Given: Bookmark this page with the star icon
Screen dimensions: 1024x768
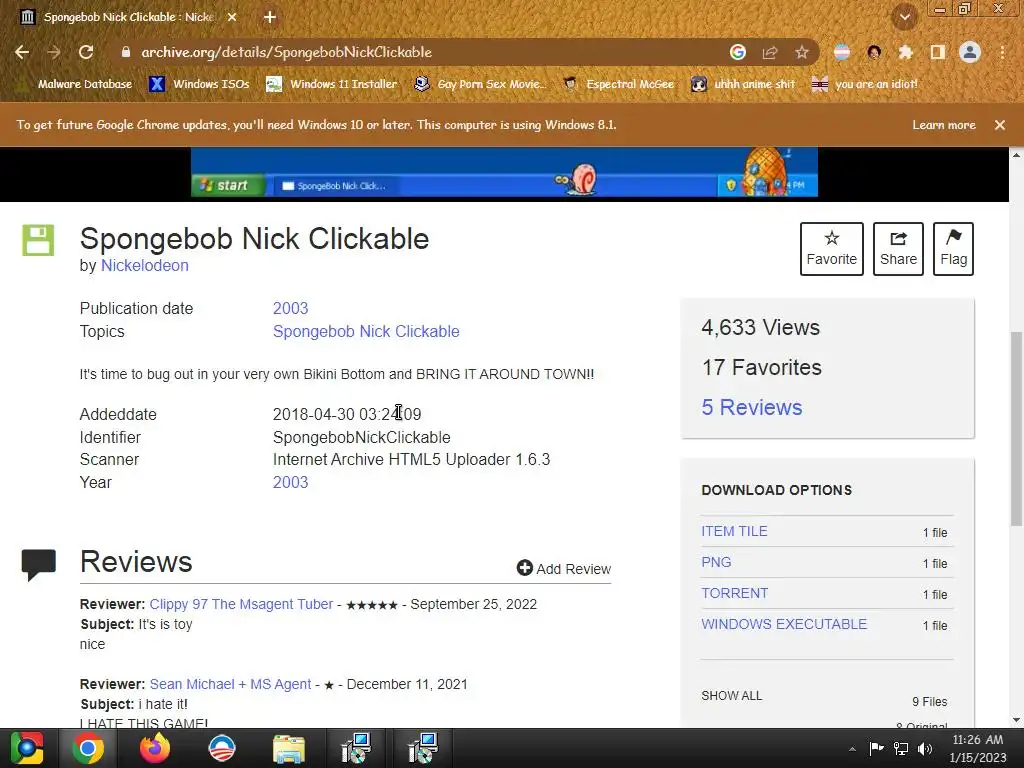Looking at the screenshot, I should point(802,52).
